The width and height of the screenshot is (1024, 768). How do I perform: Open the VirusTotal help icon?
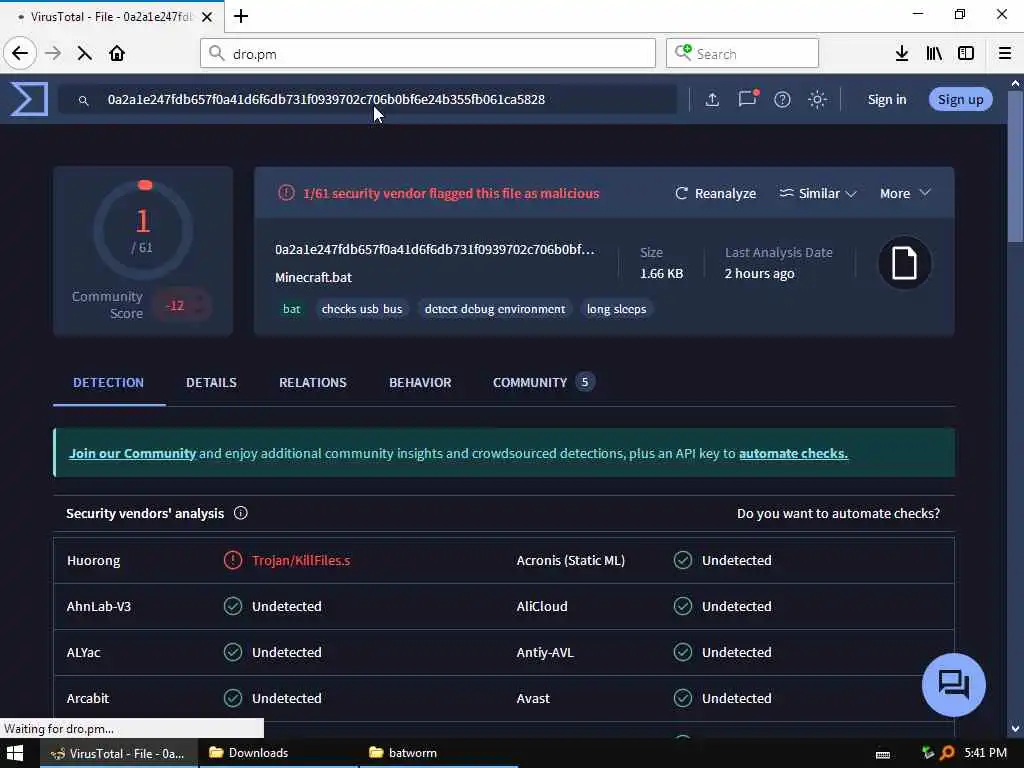click(782, 99)
